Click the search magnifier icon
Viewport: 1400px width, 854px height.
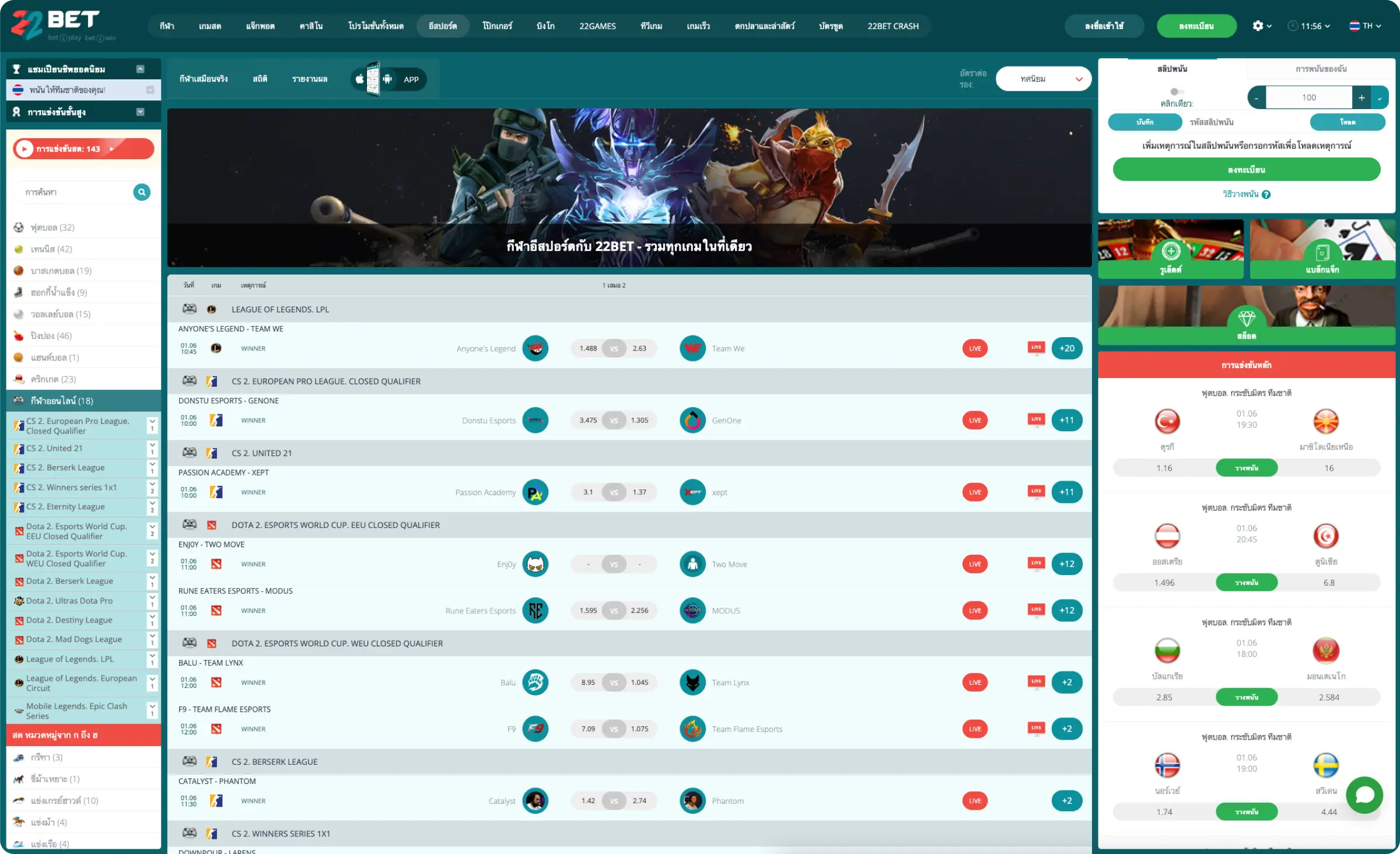tap(141, 192)
